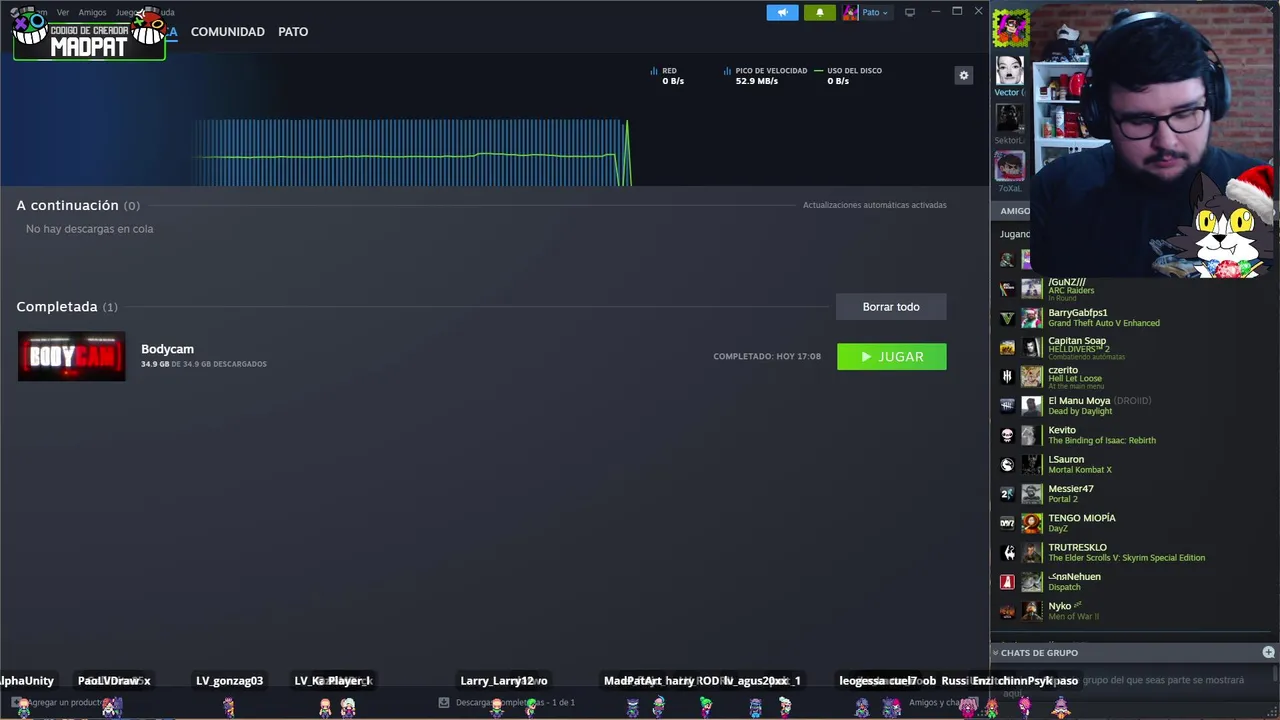Viewport: 1280px width, 720px height.
Task: Open the Bodycam title link
Action: 167,349
